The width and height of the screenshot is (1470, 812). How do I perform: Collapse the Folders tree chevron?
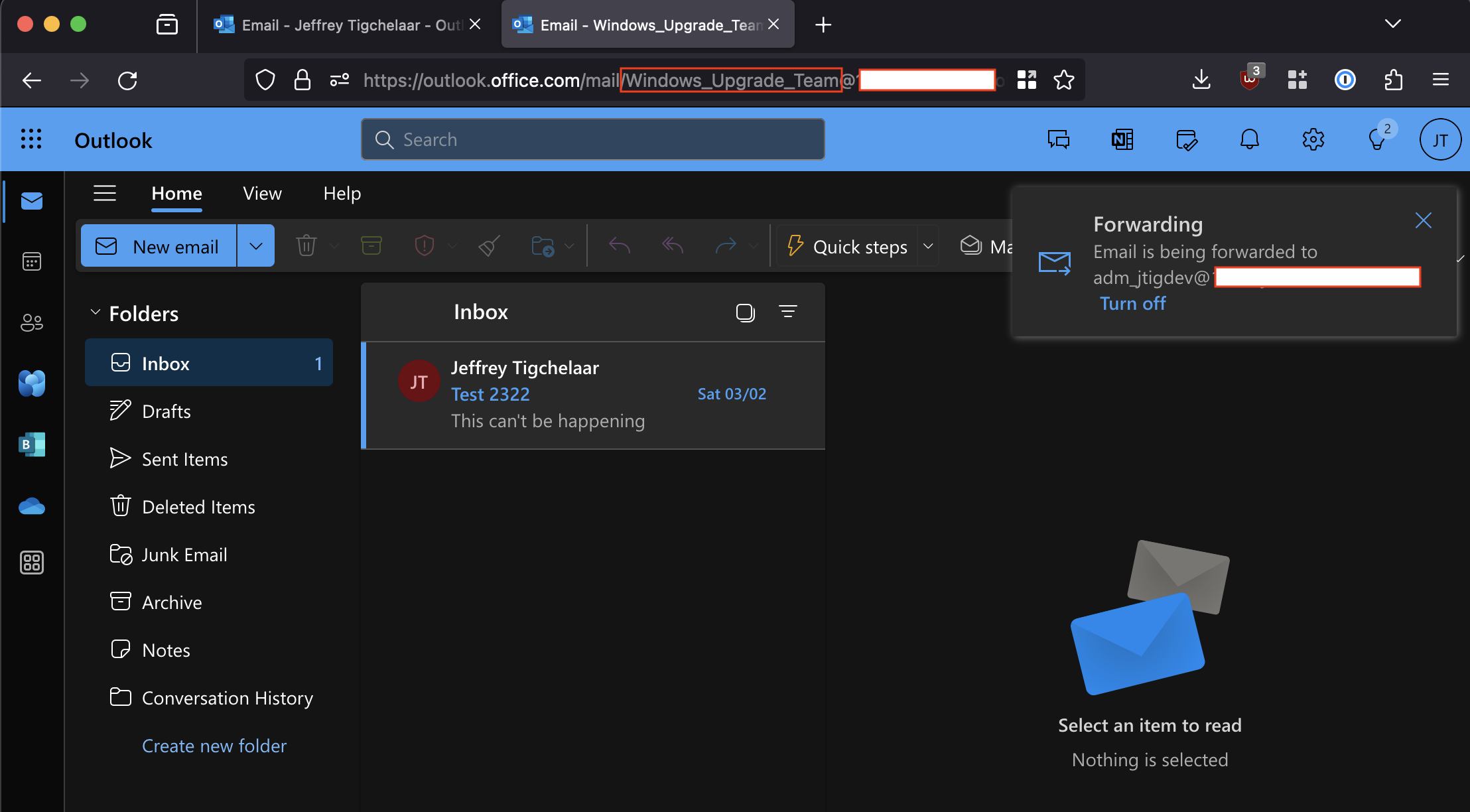click(x=95, y=312)
